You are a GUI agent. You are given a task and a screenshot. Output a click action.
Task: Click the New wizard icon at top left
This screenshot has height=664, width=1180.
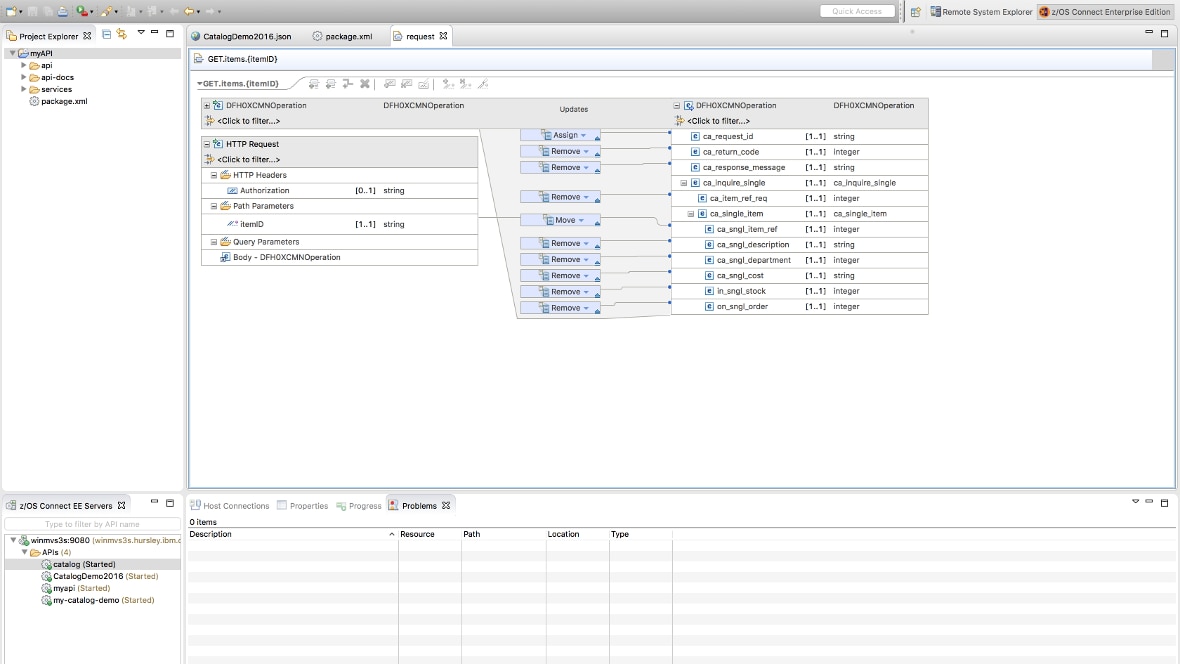[12, 10]
